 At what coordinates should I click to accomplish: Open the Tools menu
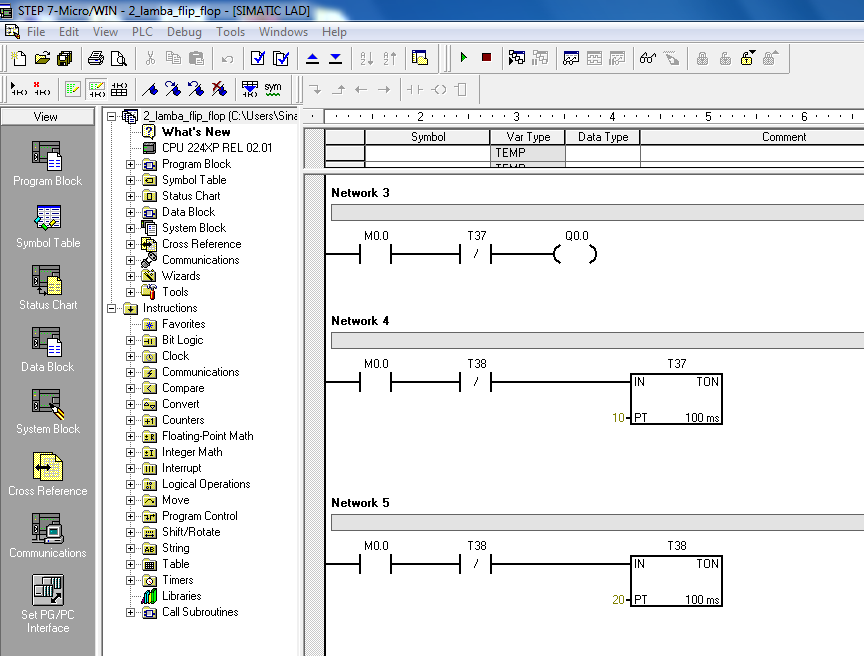tap(230, 32)
